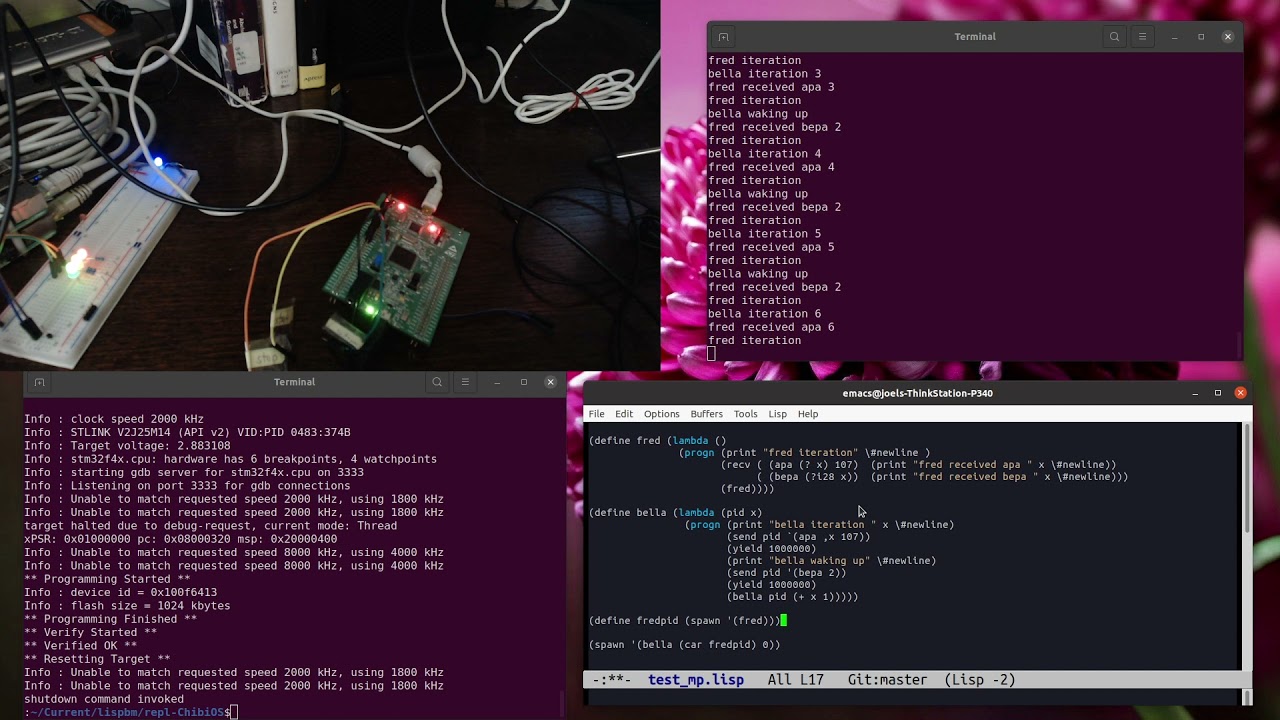Open the Emacs Tools menu

click(745, 414)
